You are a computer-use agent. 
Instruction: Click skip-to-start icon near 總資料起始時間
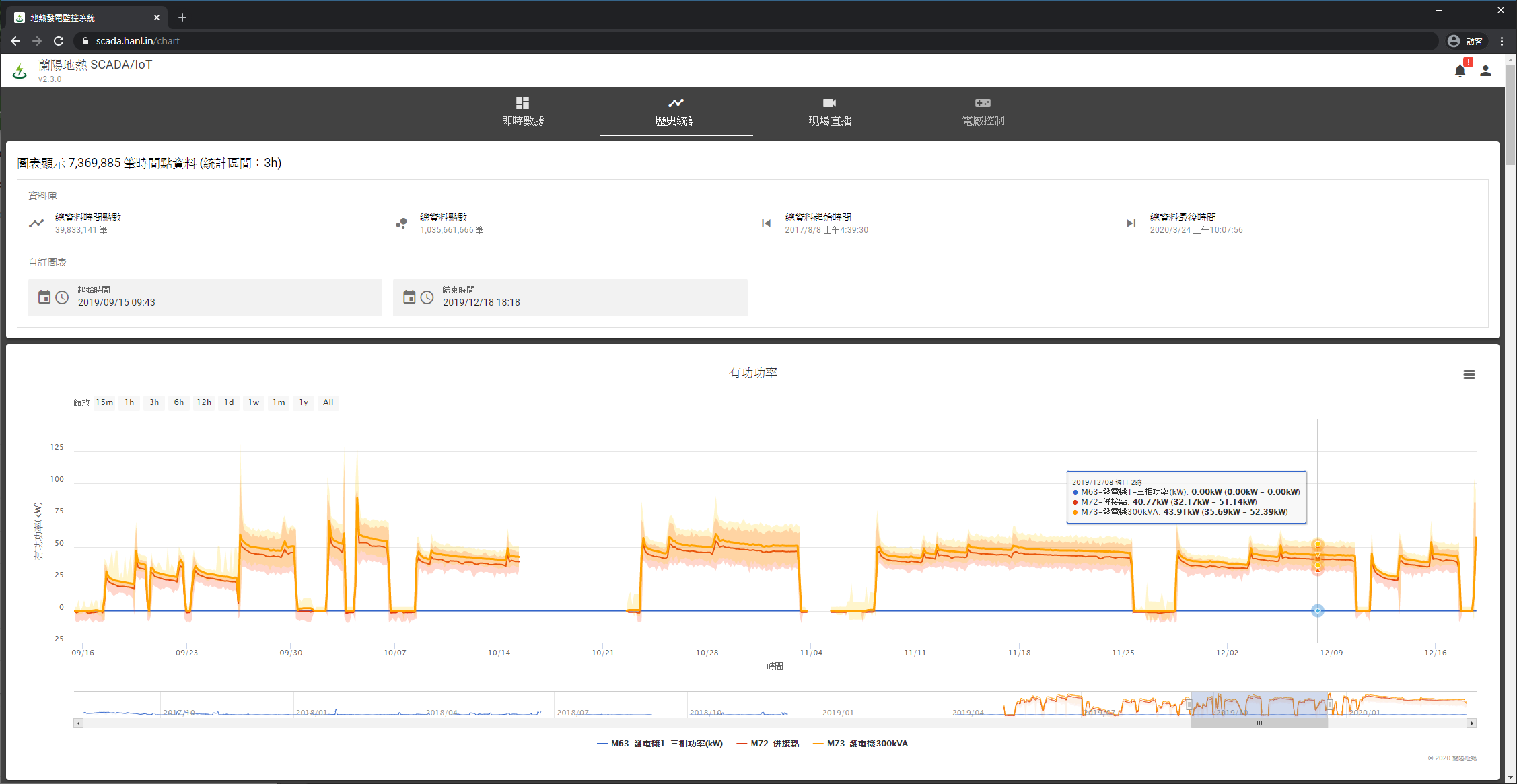[765, 223]
